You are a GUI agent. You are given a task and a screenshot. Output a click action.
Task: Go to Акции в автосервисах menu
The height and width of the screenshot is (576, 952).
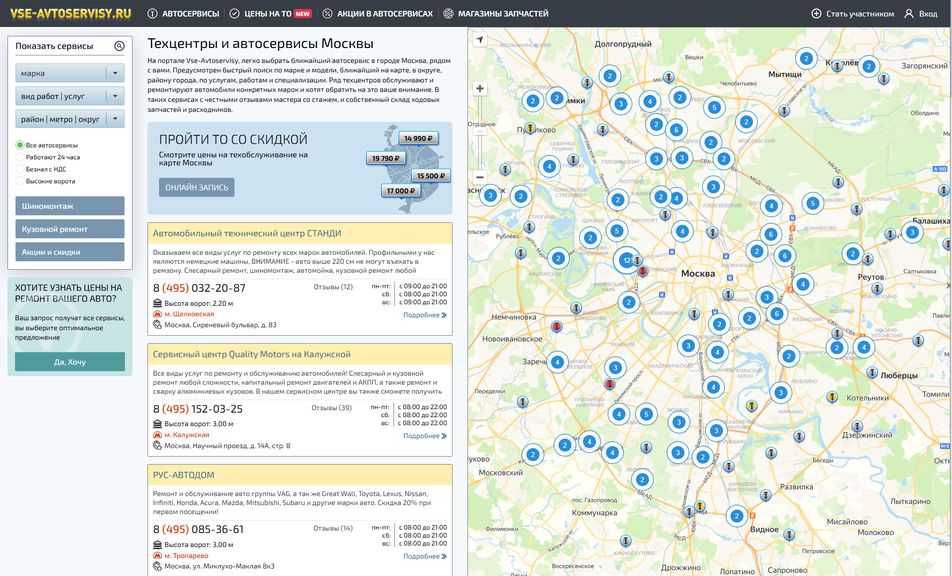[x=378, y=13]
